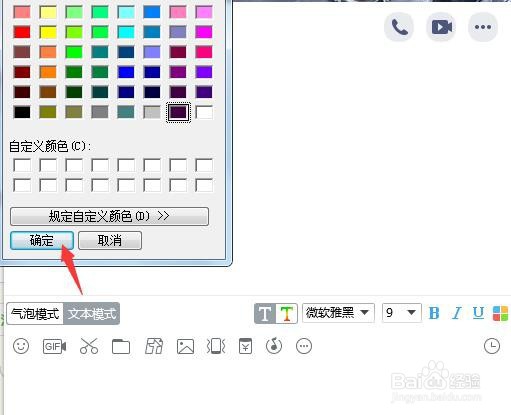Open more options ellipsis at top right
The height and width of the screenshot is (415, 511).
point(483,27)
